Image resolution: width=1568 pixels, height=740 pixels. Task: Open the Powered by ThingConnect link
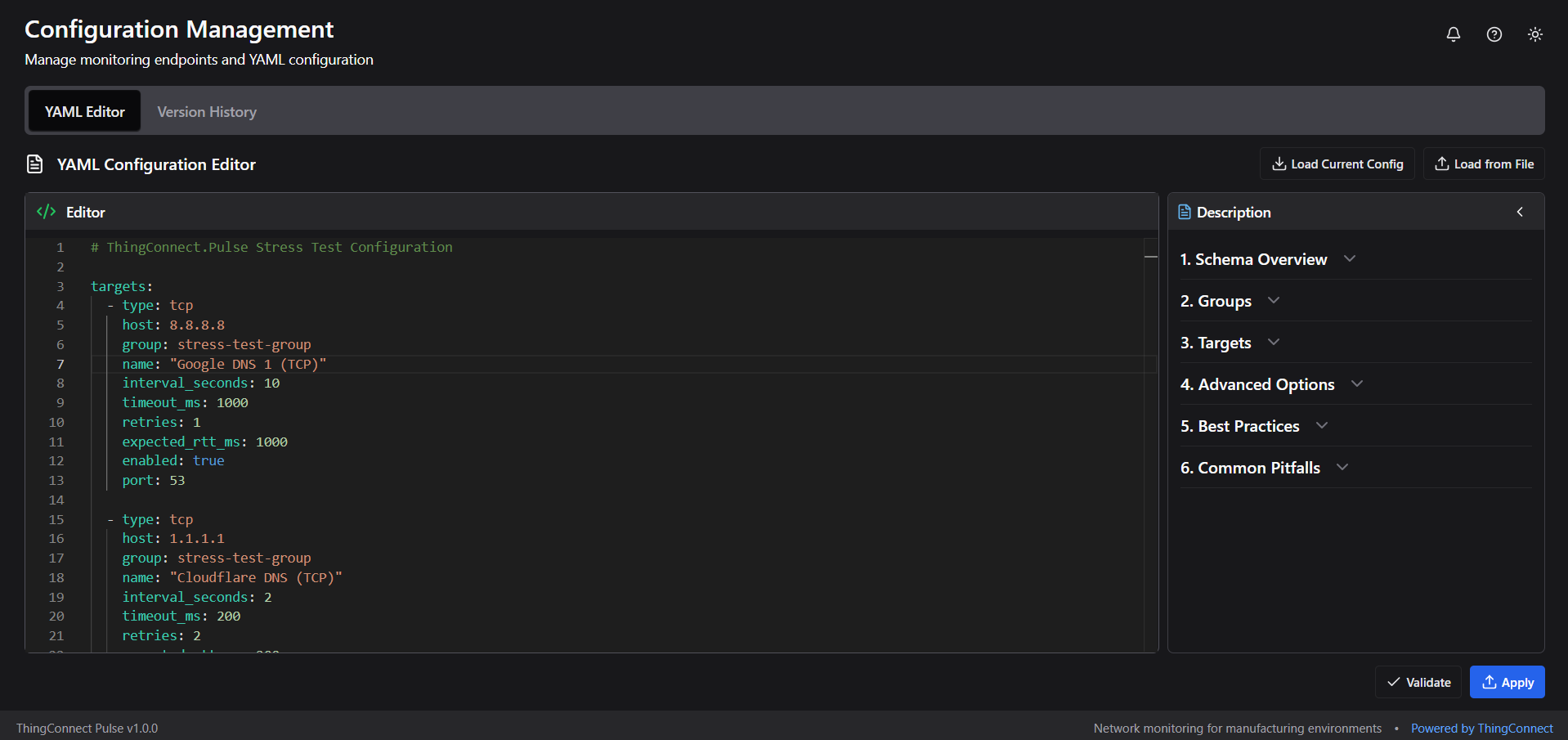[1481, 729]
